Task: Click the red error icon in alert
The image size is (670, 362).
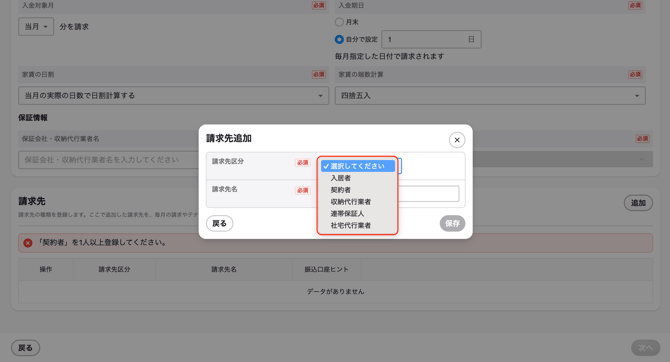Action: pyautogui.click(x=28, y=243)
